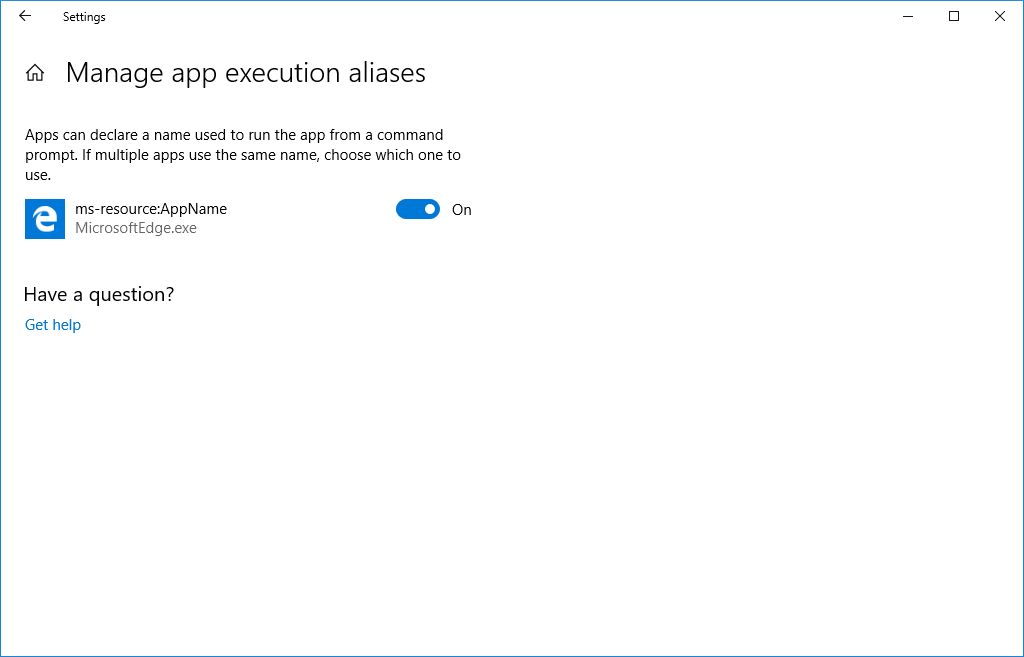Click the white knob of Edge toggle

click(430, 209)
